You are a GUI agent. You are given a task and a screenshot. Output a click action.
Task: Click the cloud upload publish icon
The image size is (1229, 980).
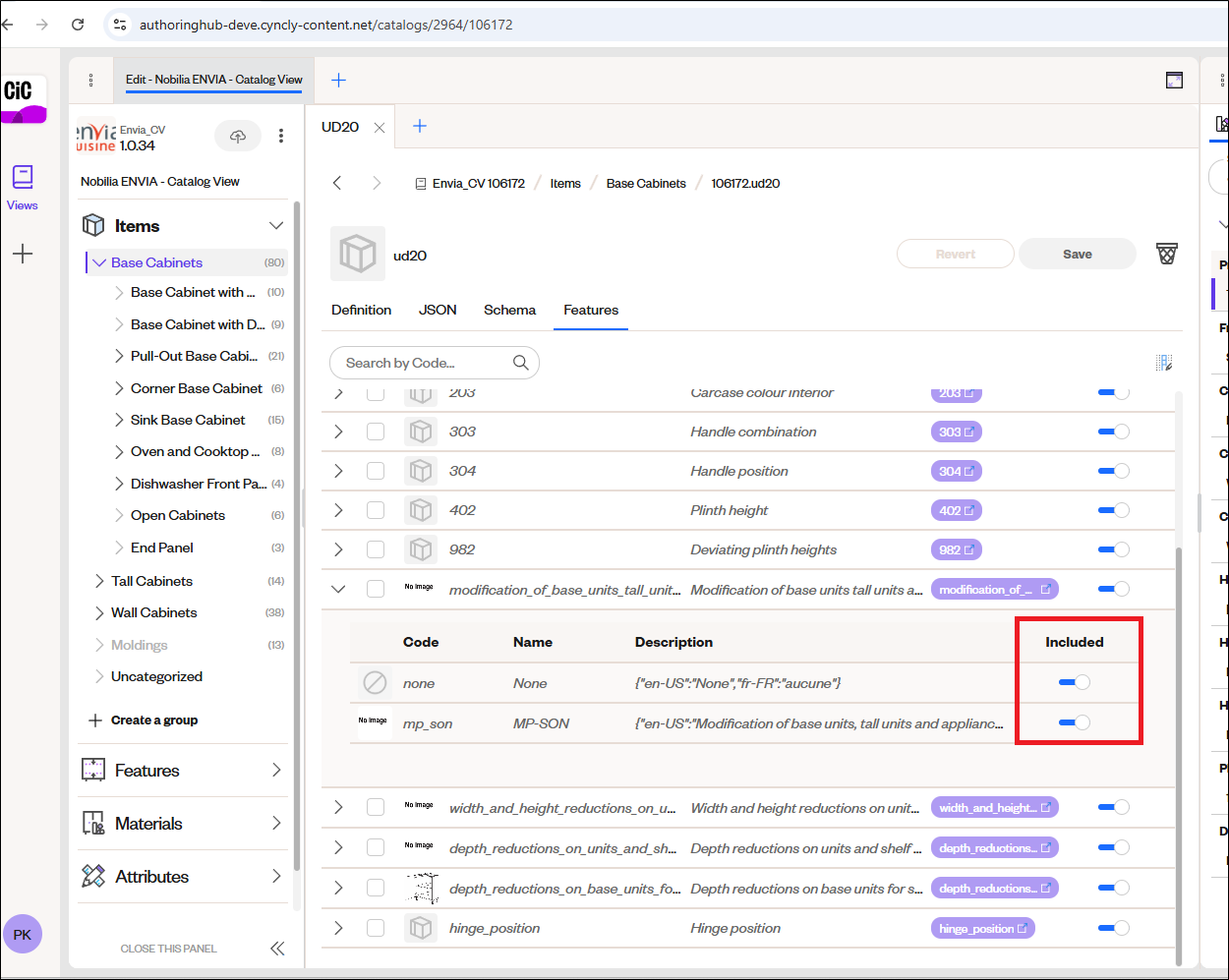[x=238, y=136]
